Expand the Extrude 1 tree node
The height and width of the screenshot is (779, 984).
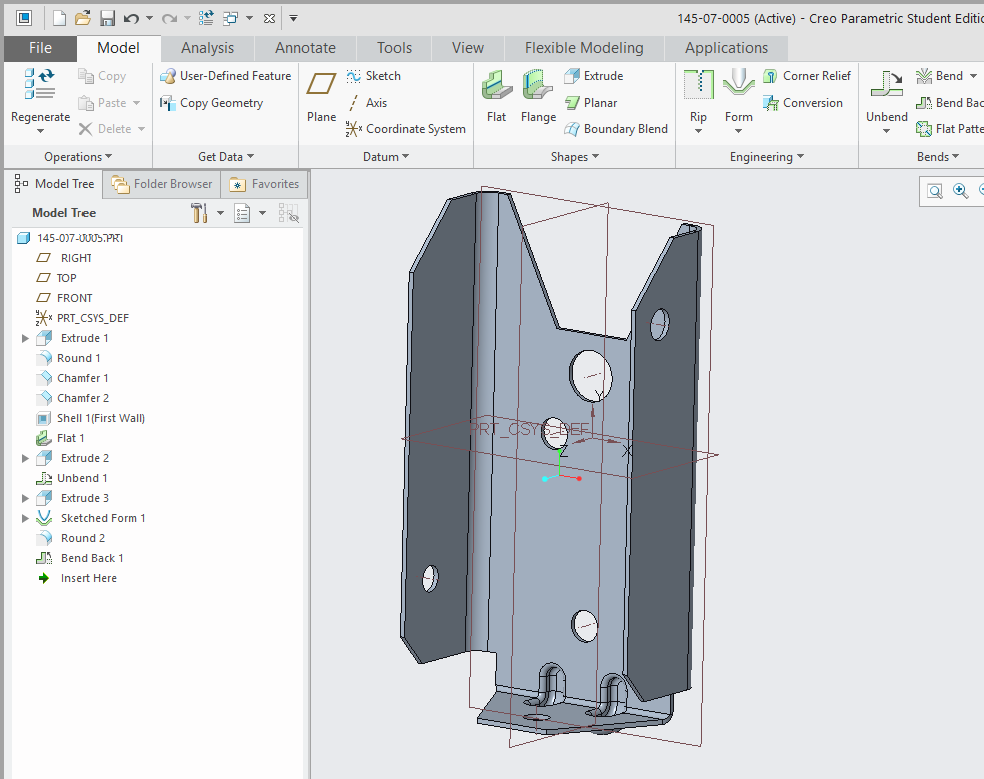22,337
